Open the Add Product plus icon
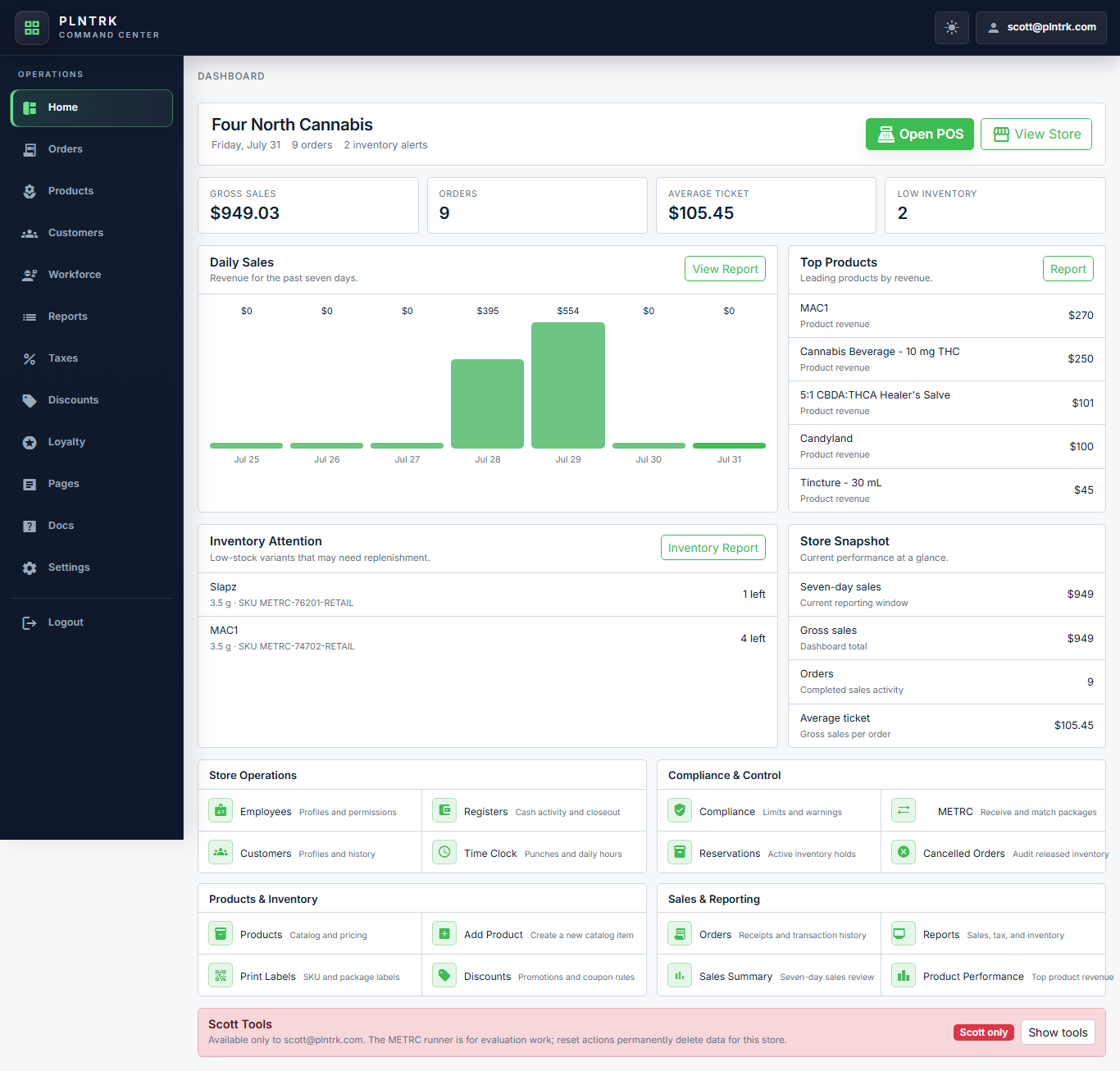The width and height of the screenshot is (1120, 1071). point(444,934)
